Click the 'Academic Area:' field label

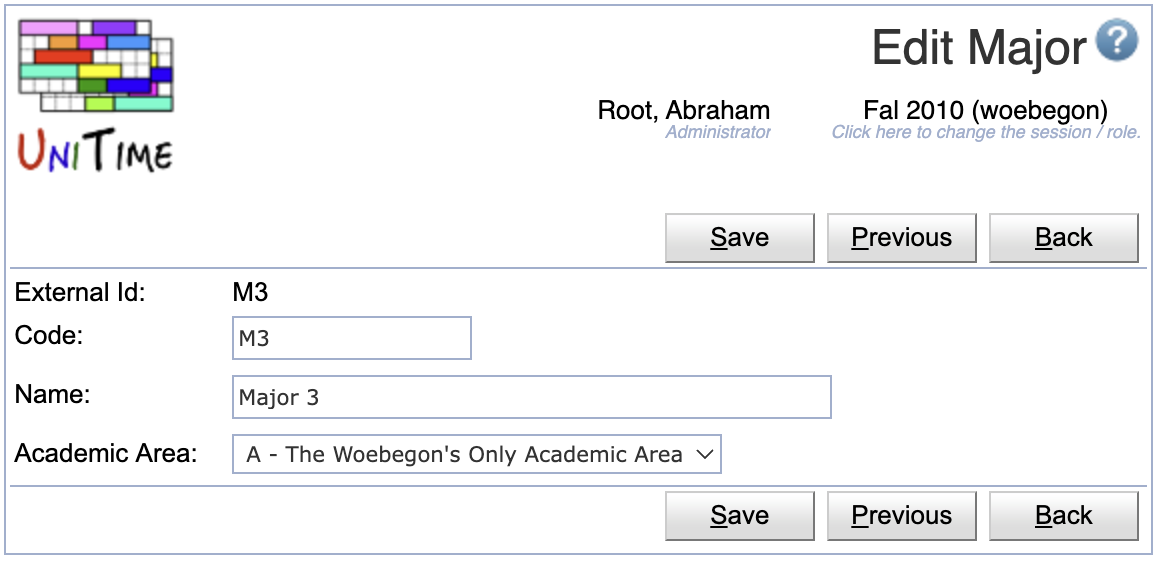(x=106, y=453)
